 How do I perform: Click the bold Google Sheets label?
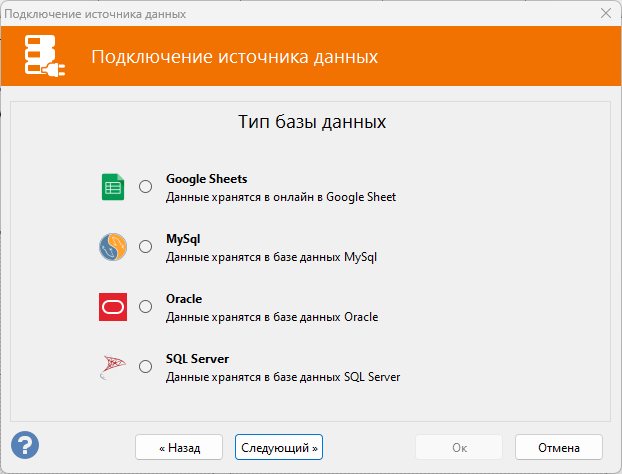206,179
